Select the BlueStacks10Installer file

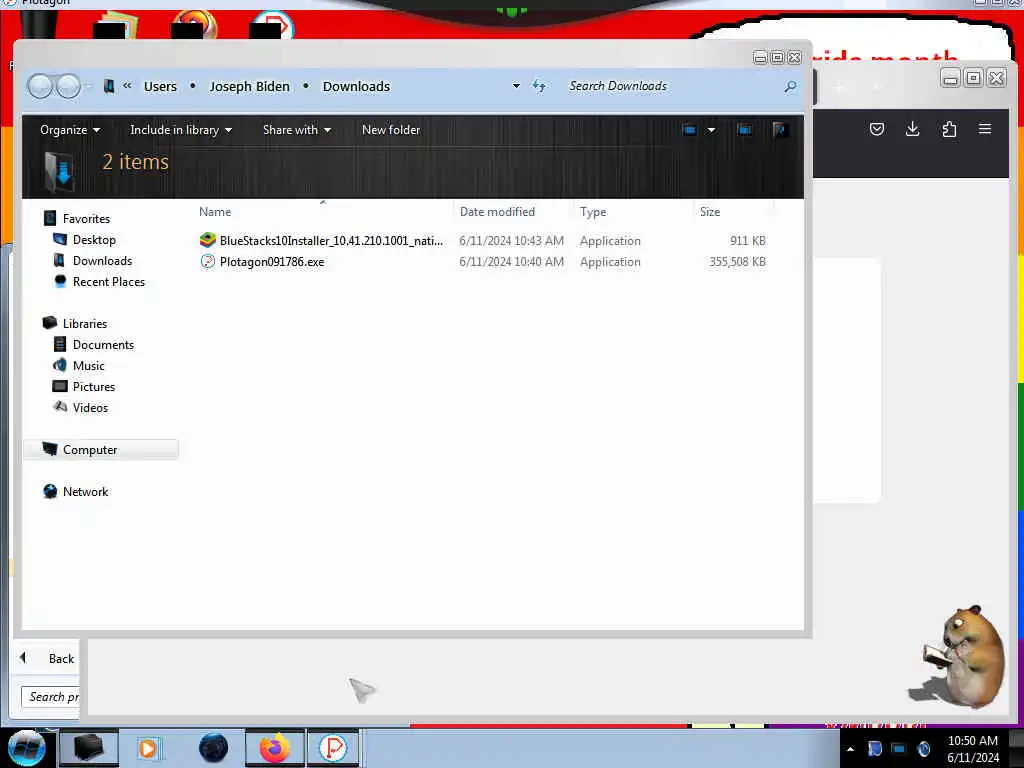coord(331,241)
